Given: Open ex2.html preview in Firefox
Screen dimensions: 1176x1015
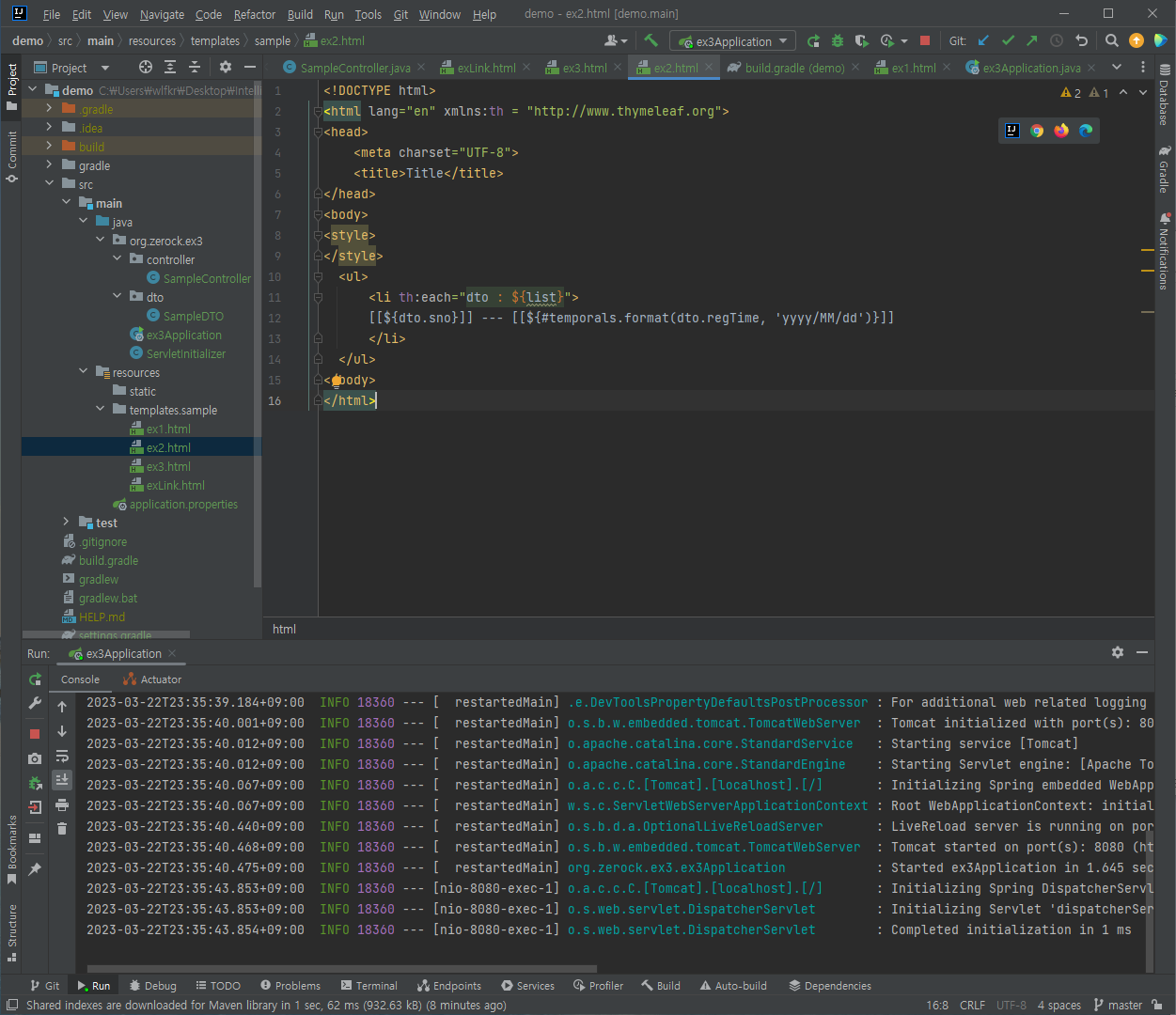Looking at the screenshot, I should point(1061,131).
